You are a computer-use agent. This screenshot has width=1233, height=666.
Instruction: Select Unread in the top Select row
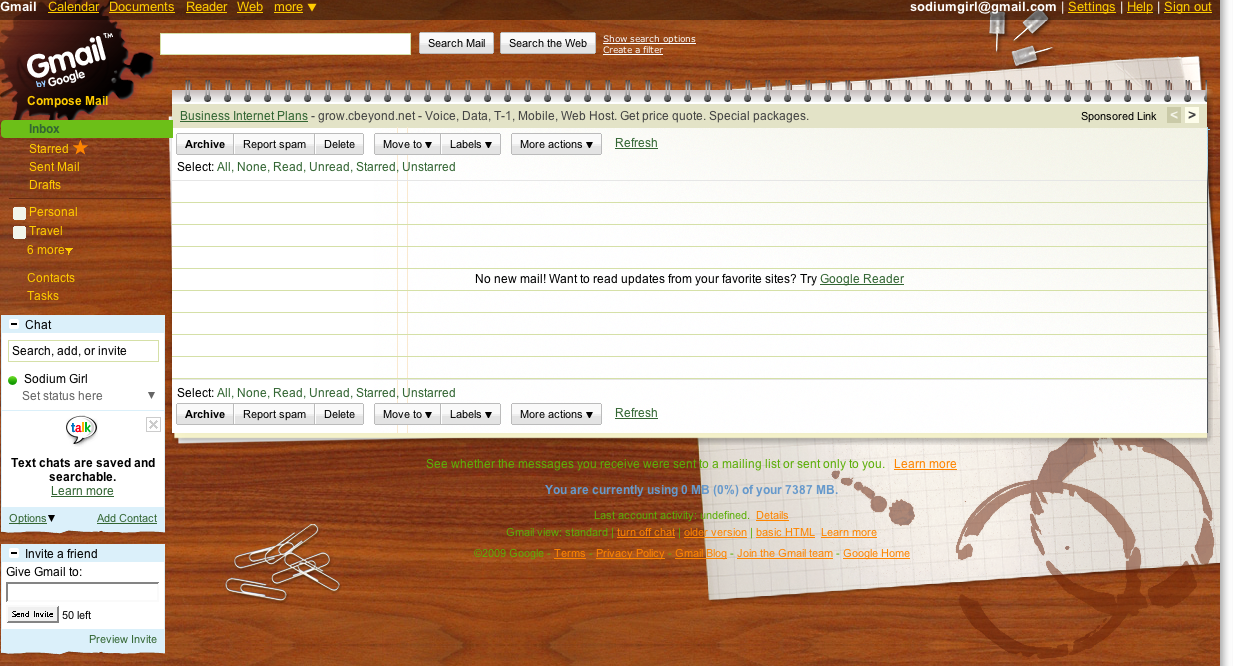pyautogui.click(x=328, y=167)
